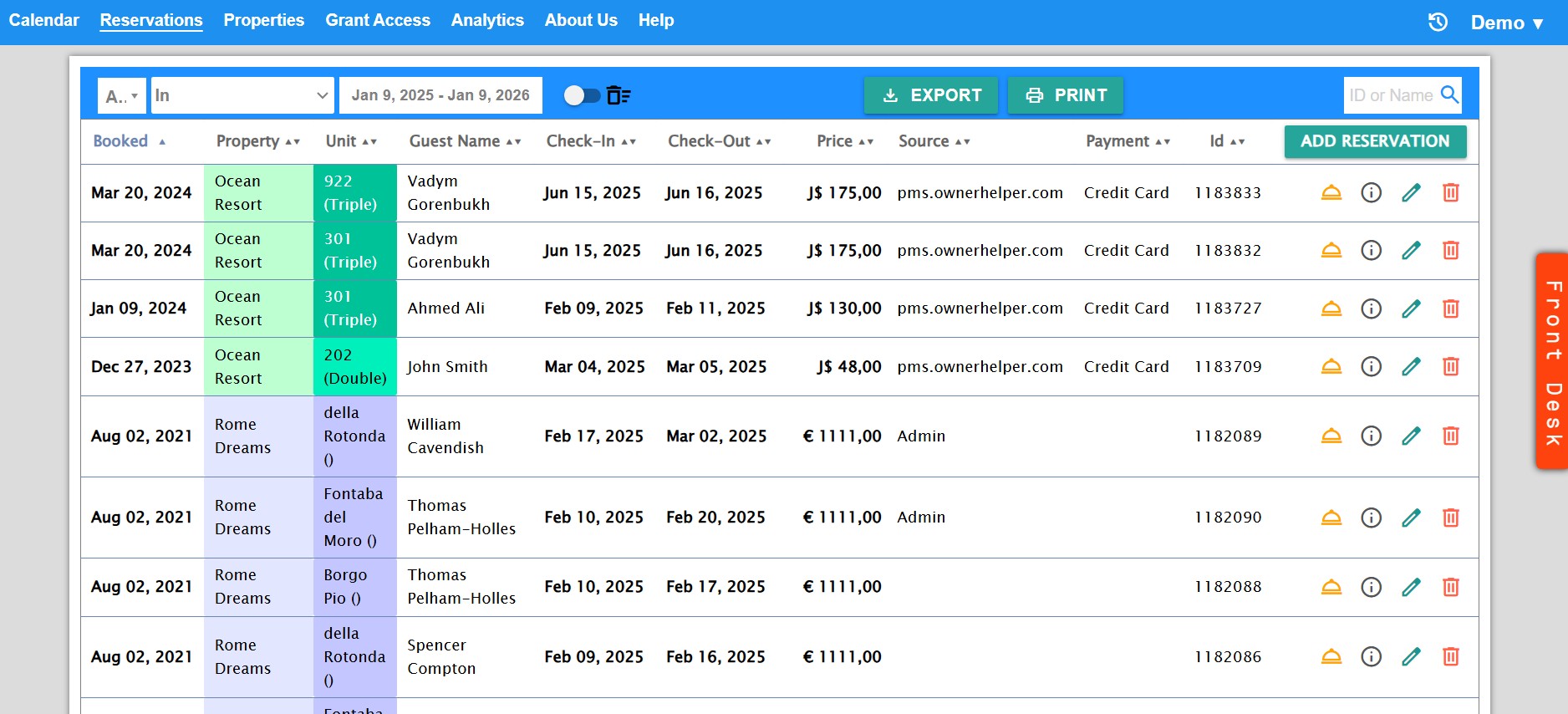This screenshot has height=714, width=1568.
Task: Sort the table by Check-In column
Action: pyautogui.click(x=591, y=141)
